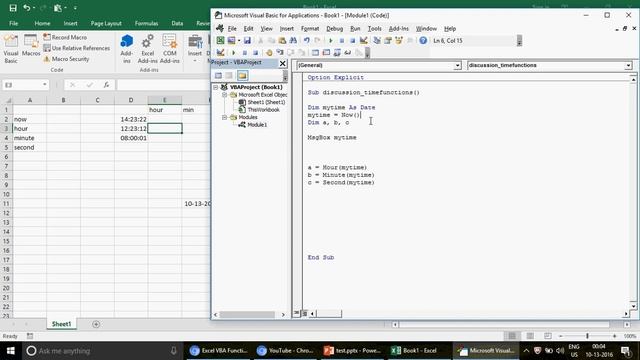Switch to Excel Formulas ribbon tab
Screen dimensions: 640x360
pyautogui.click(x=147, y=23)
